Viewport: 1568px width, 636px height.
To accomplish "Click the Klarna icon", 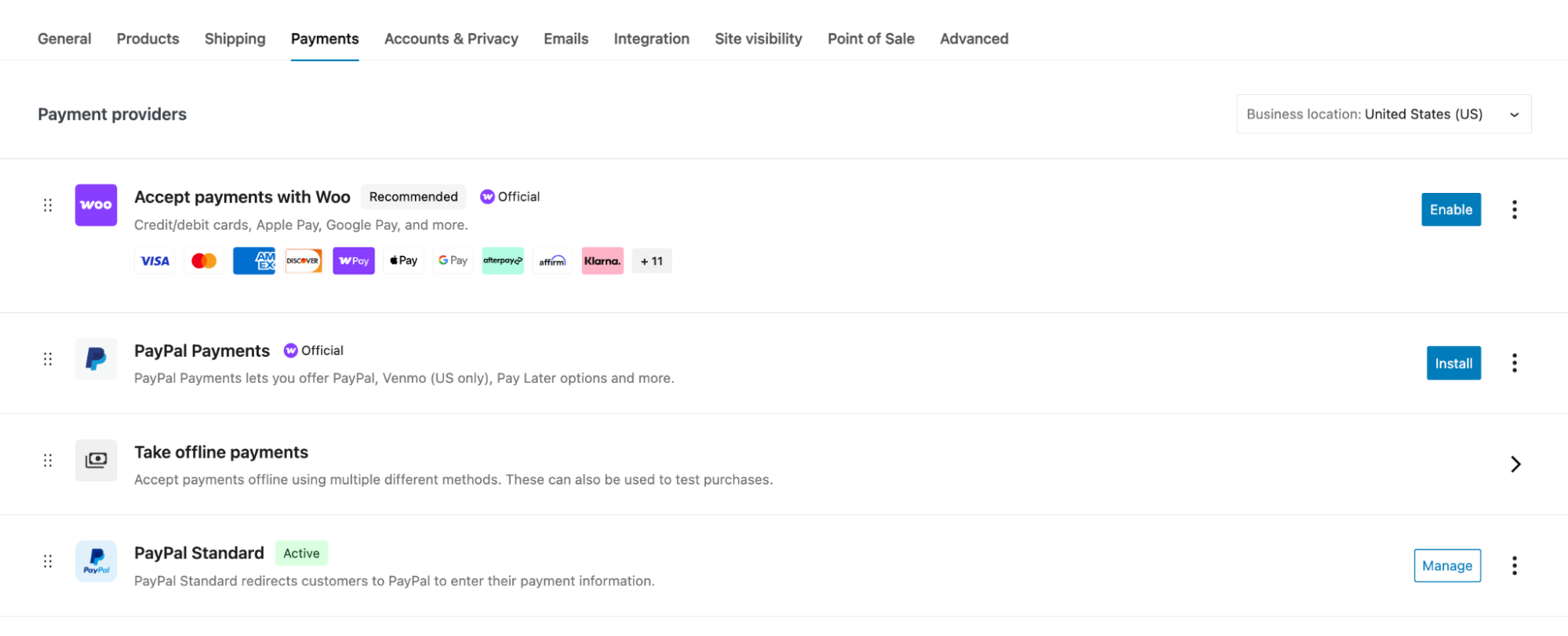I will pos(602,261).
